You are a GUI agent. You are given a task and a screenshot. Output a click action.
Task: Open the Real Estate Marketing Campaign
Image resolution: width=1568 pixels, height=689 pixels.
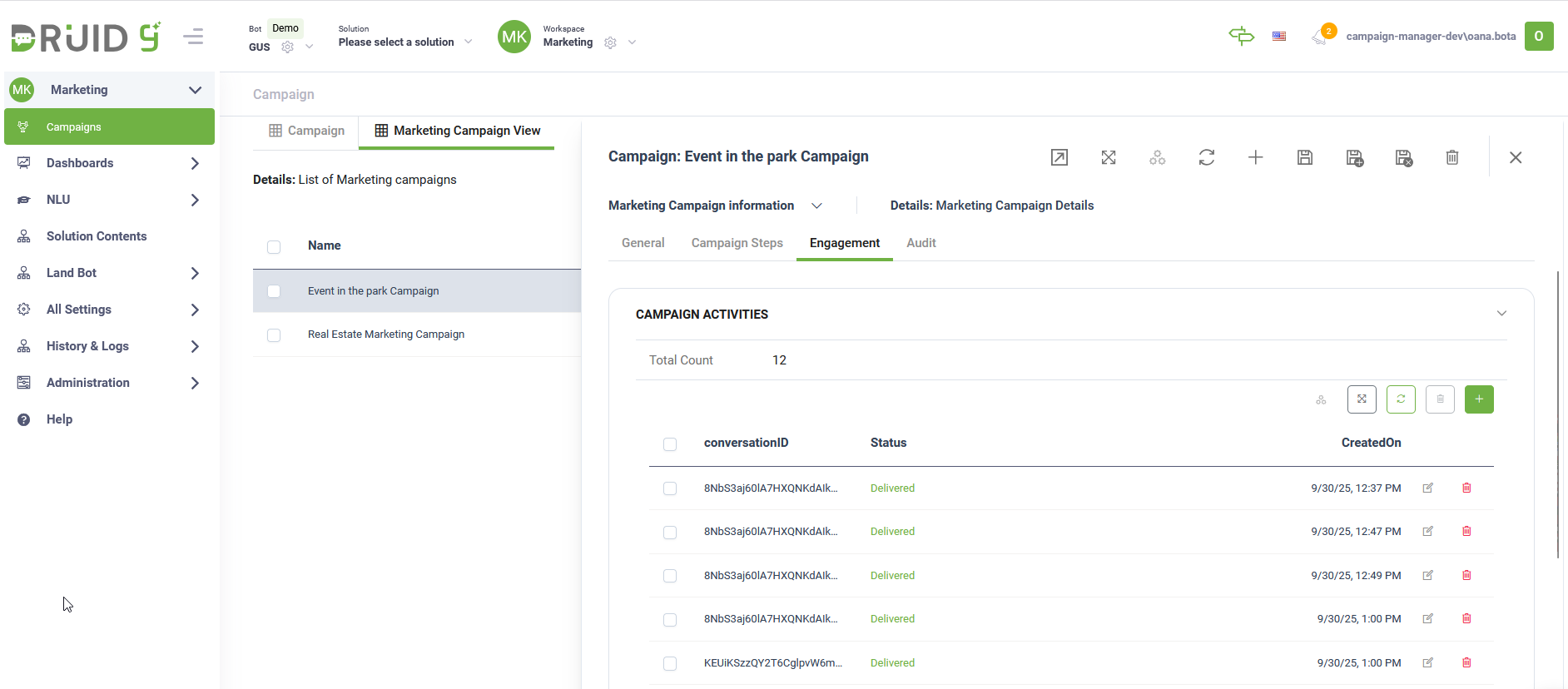386,335
